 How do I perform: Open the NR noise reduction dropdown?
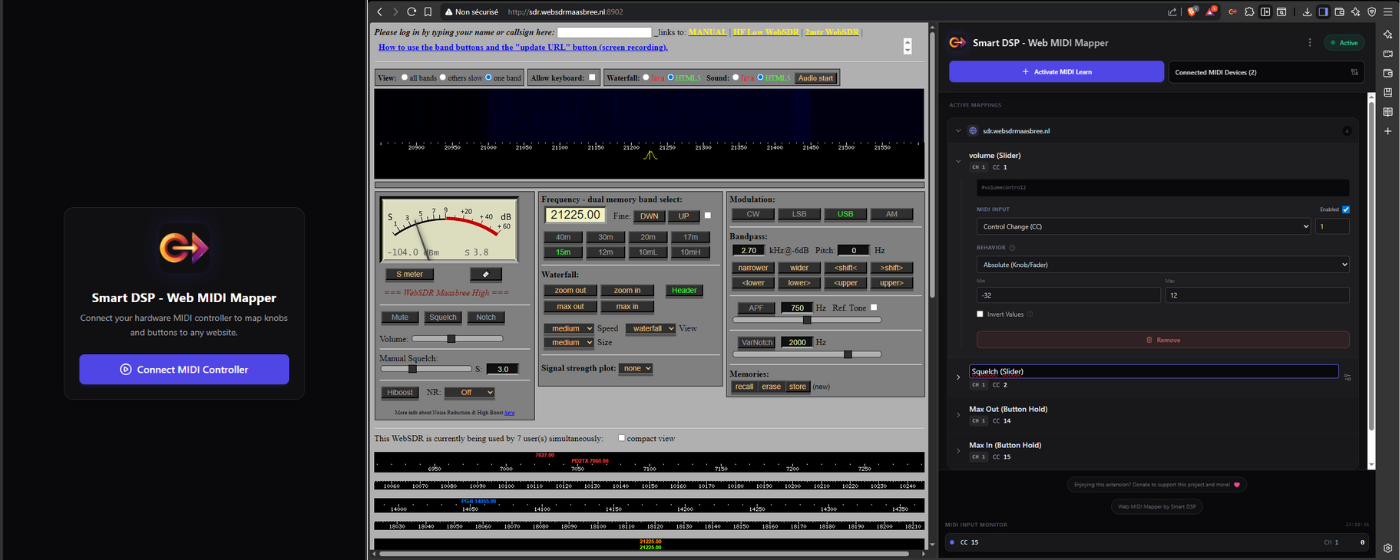[469, 392]
